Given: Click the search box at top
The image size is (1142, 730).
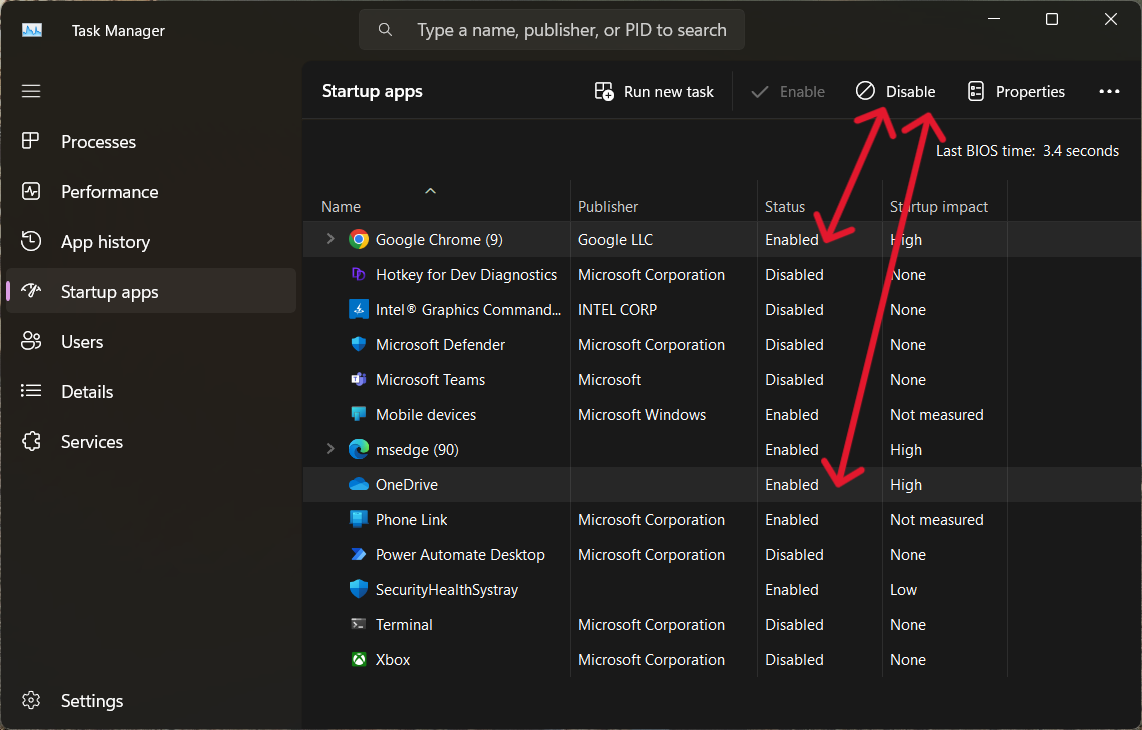Looking at the screenshot, I should [552, 30].
